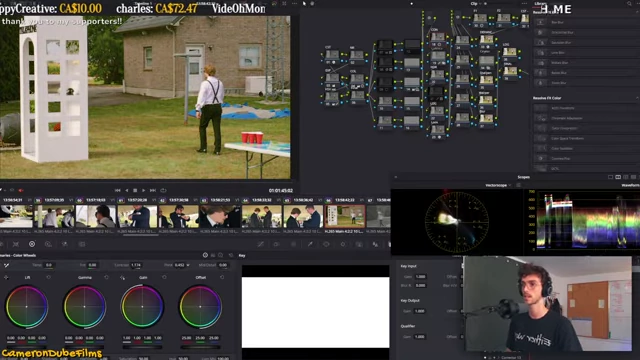Set scopes to single view layout

click(610, 177)
